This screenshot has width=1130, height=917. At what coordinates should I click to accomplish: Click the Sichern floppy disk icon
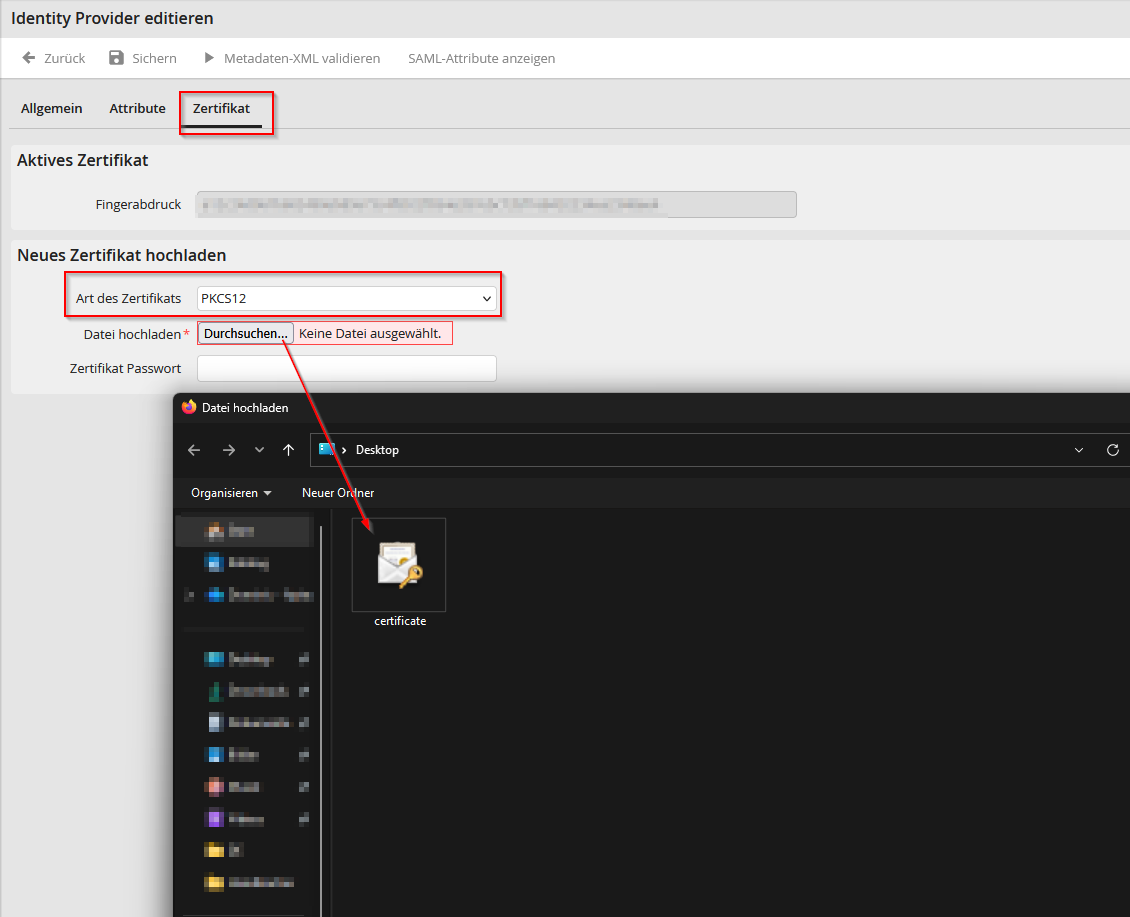pos(116,58)
